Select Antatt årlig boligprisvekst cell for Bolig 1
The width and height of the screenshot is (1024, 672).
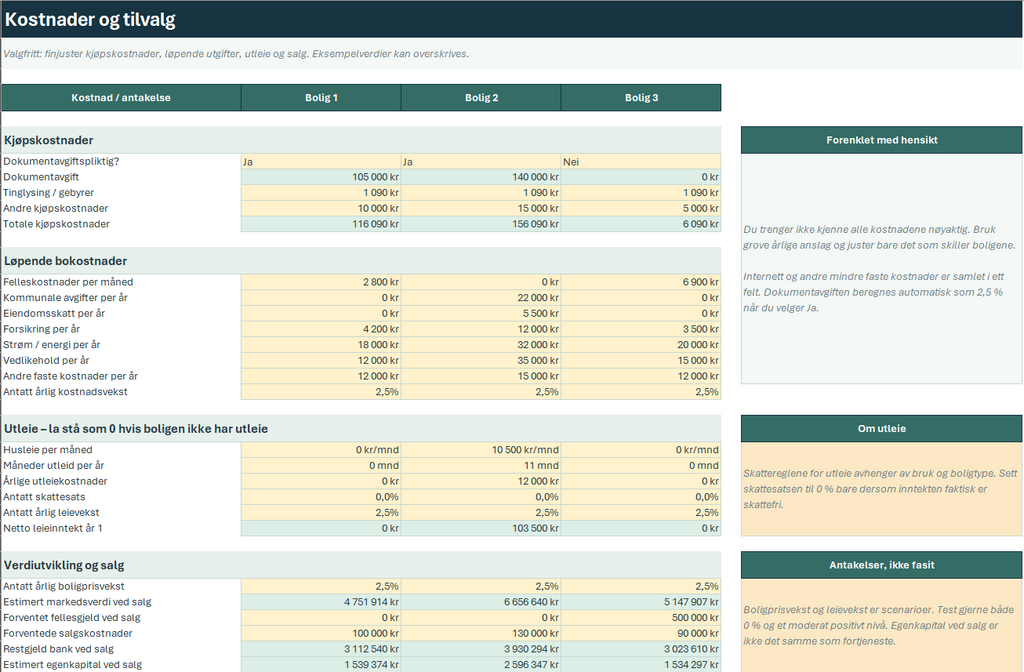pos(321,586)
